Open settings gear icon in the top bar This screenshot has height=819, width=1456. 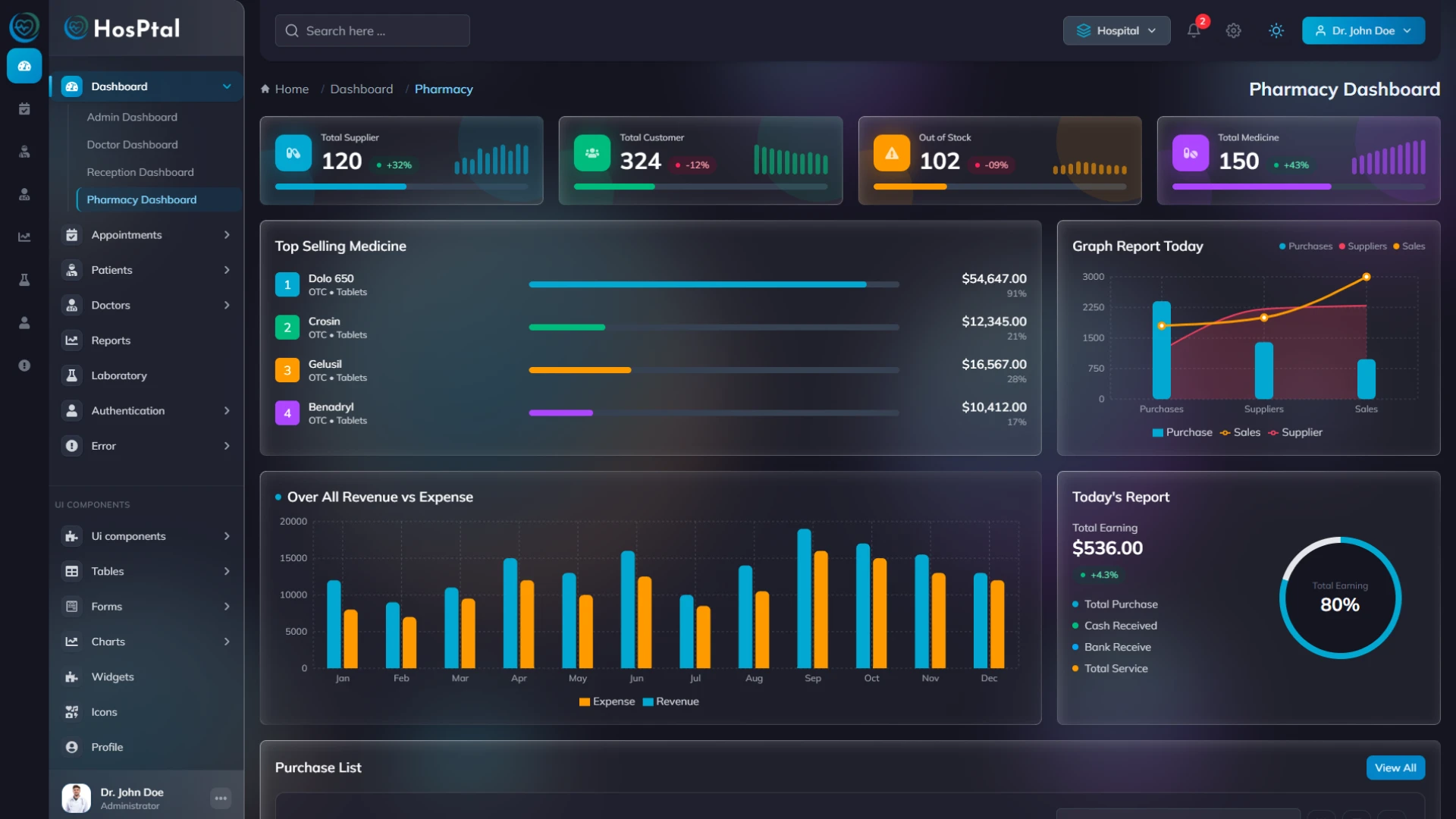(x=1234, y=31)
